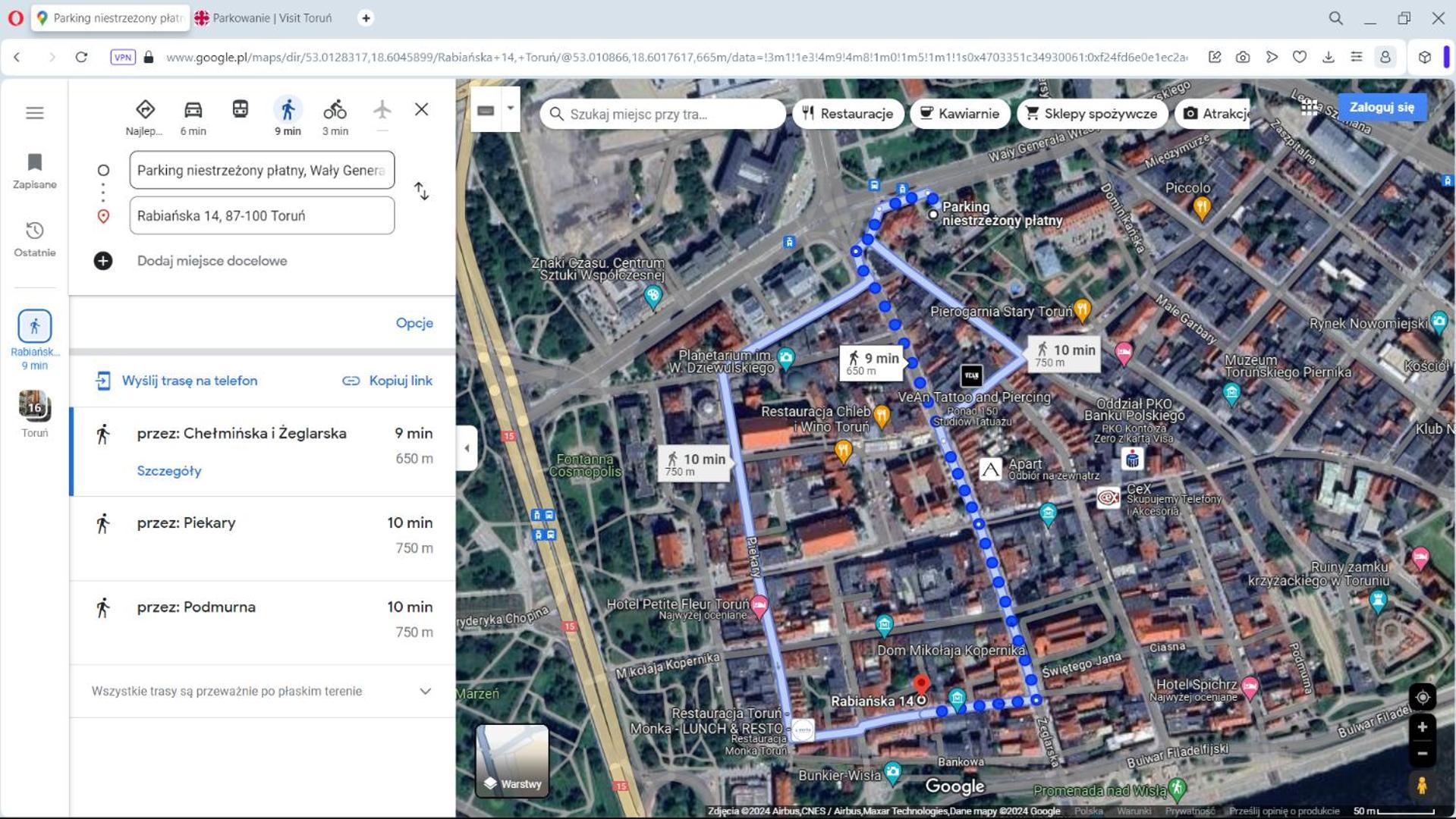Open the Hotel Spichrz marker

pos(1250,688)
